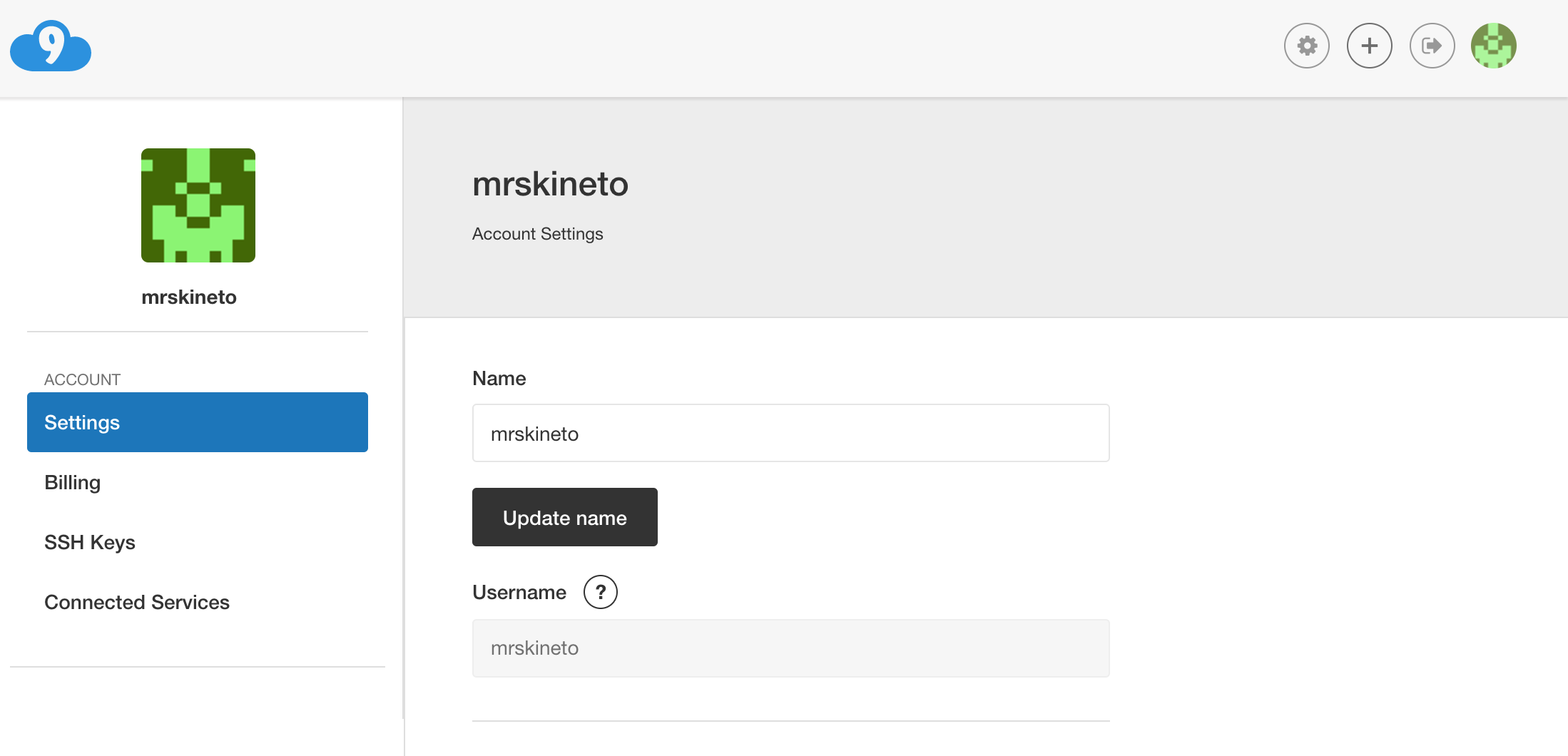Image resolution: width=1568 pixels, height=756 pixels.
Task: Open the small user avatar in header
Action: pos(1493,46)
